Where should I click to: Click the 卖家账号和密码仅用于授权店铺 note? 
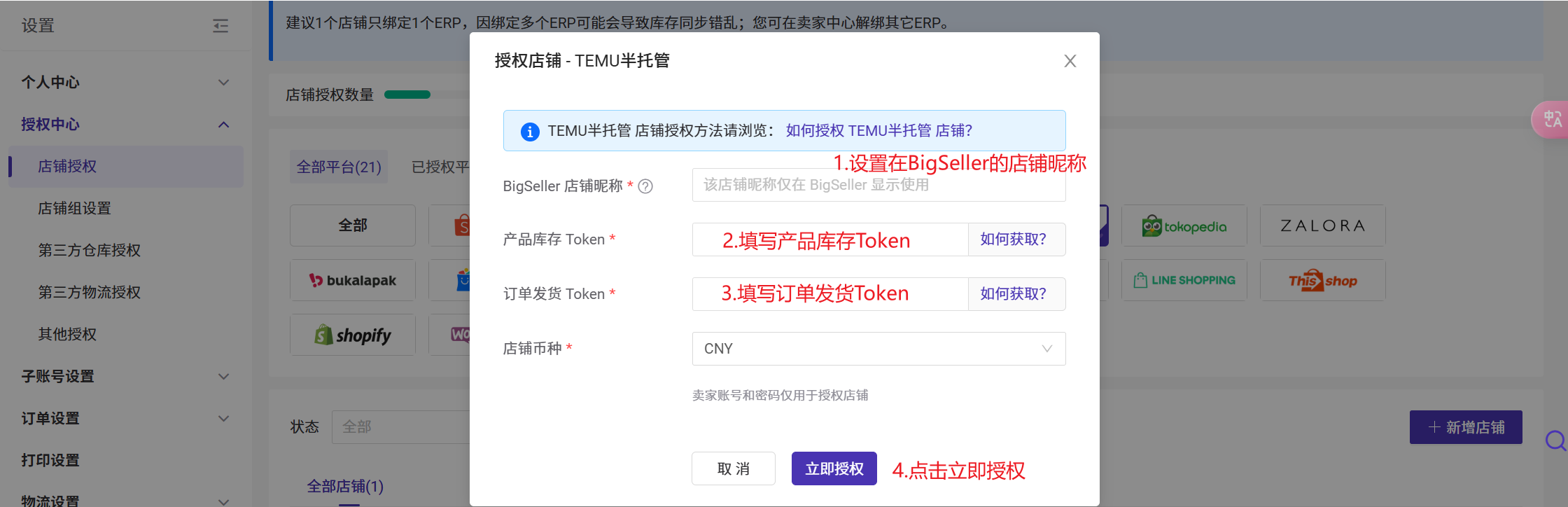tap(780, 395)
